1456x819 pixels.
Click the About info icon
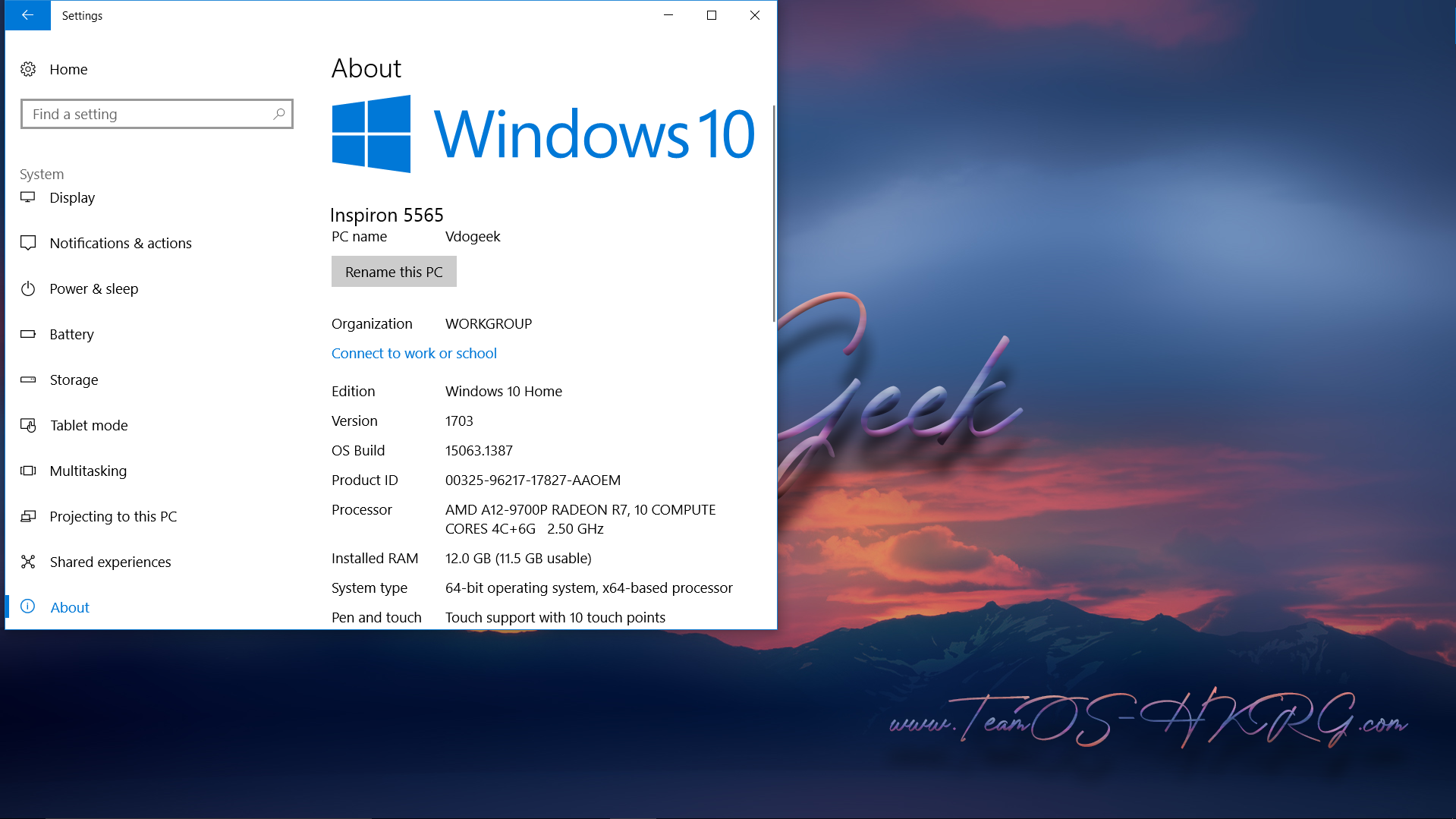pos(28,606)
